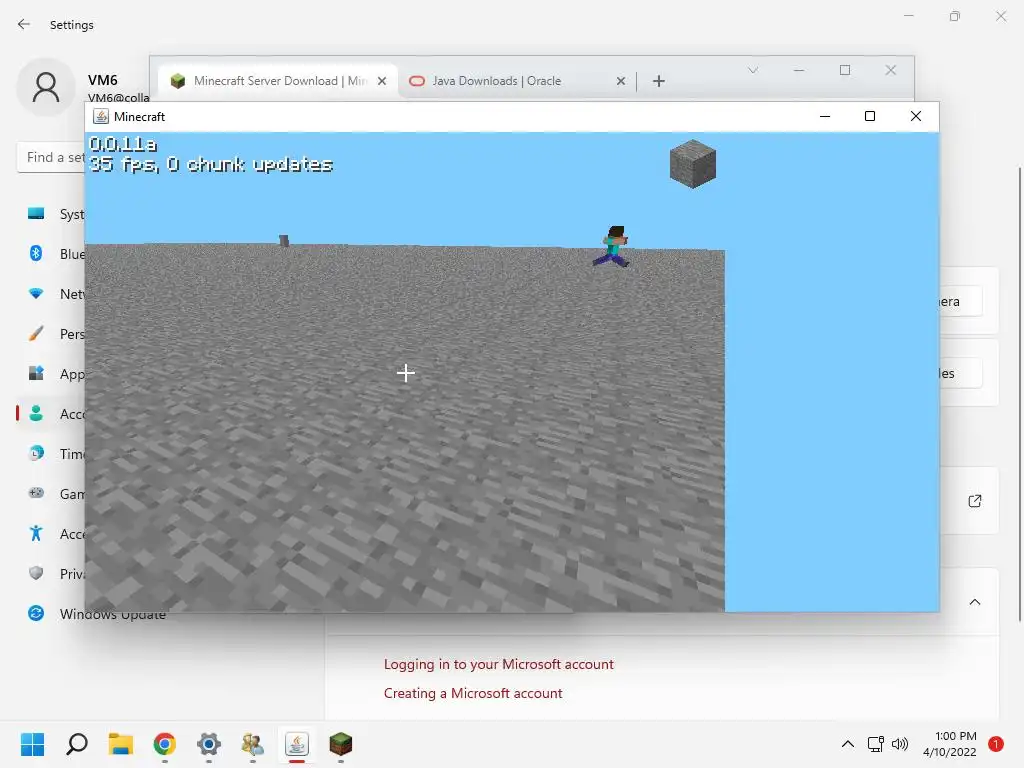Screen dimensions: 1024x768
Task: Switch to Google Chrome in taskbar
Action: pyautogui.click(x=165, y=744)
